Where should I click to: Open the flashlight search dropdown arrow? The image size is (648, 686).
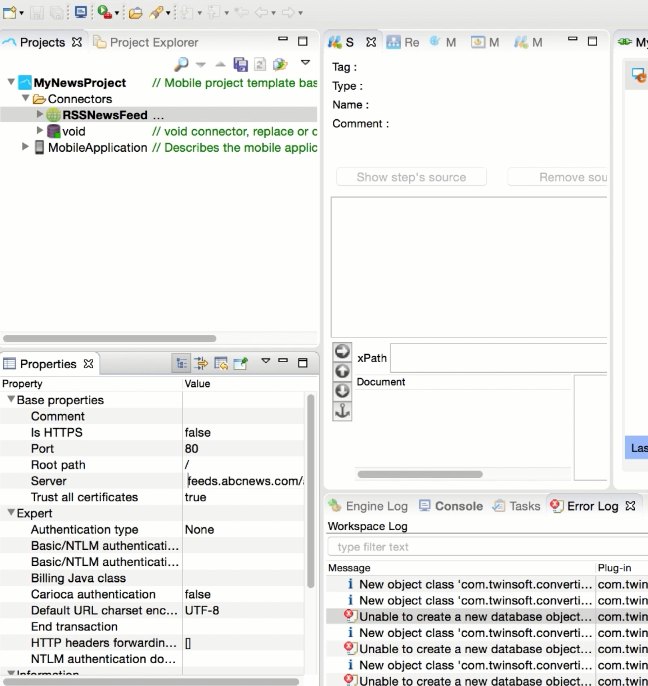[x=168, y=13]
